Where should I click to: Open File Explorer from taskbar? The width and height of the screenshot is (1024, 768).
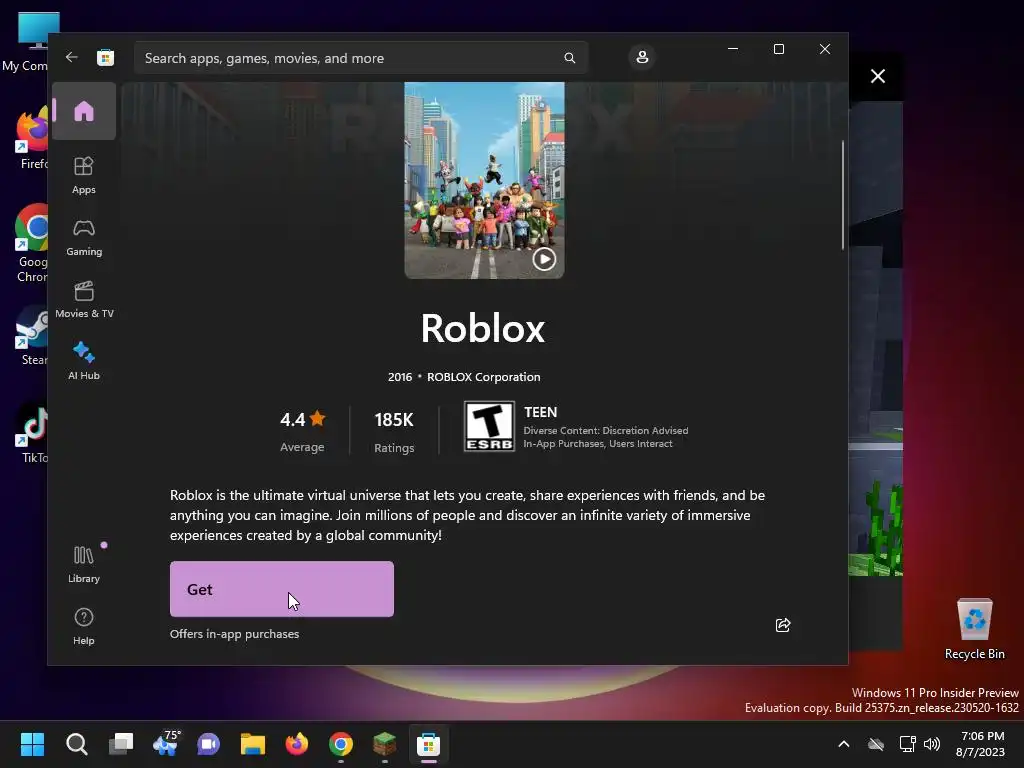[253, 744]
